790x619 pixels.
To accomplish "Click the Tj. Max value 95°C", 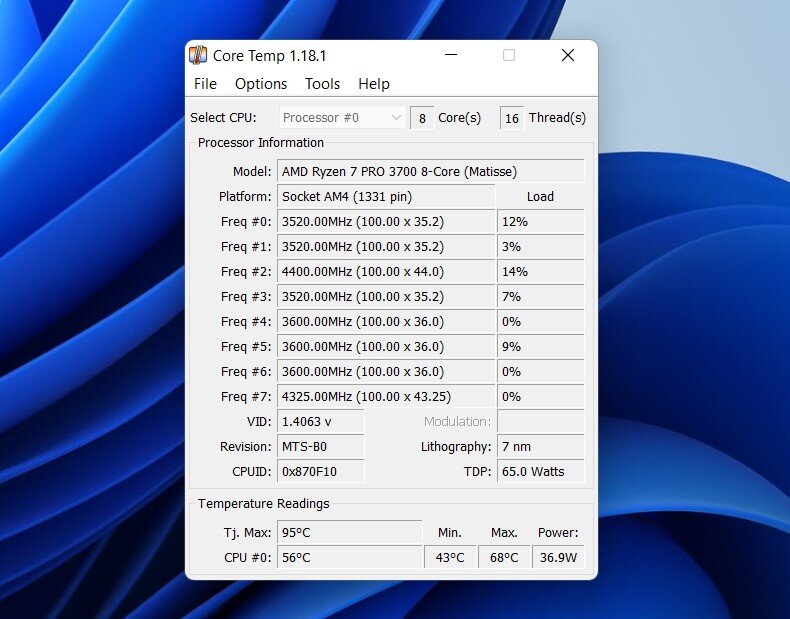I will [x=350, y=532].
